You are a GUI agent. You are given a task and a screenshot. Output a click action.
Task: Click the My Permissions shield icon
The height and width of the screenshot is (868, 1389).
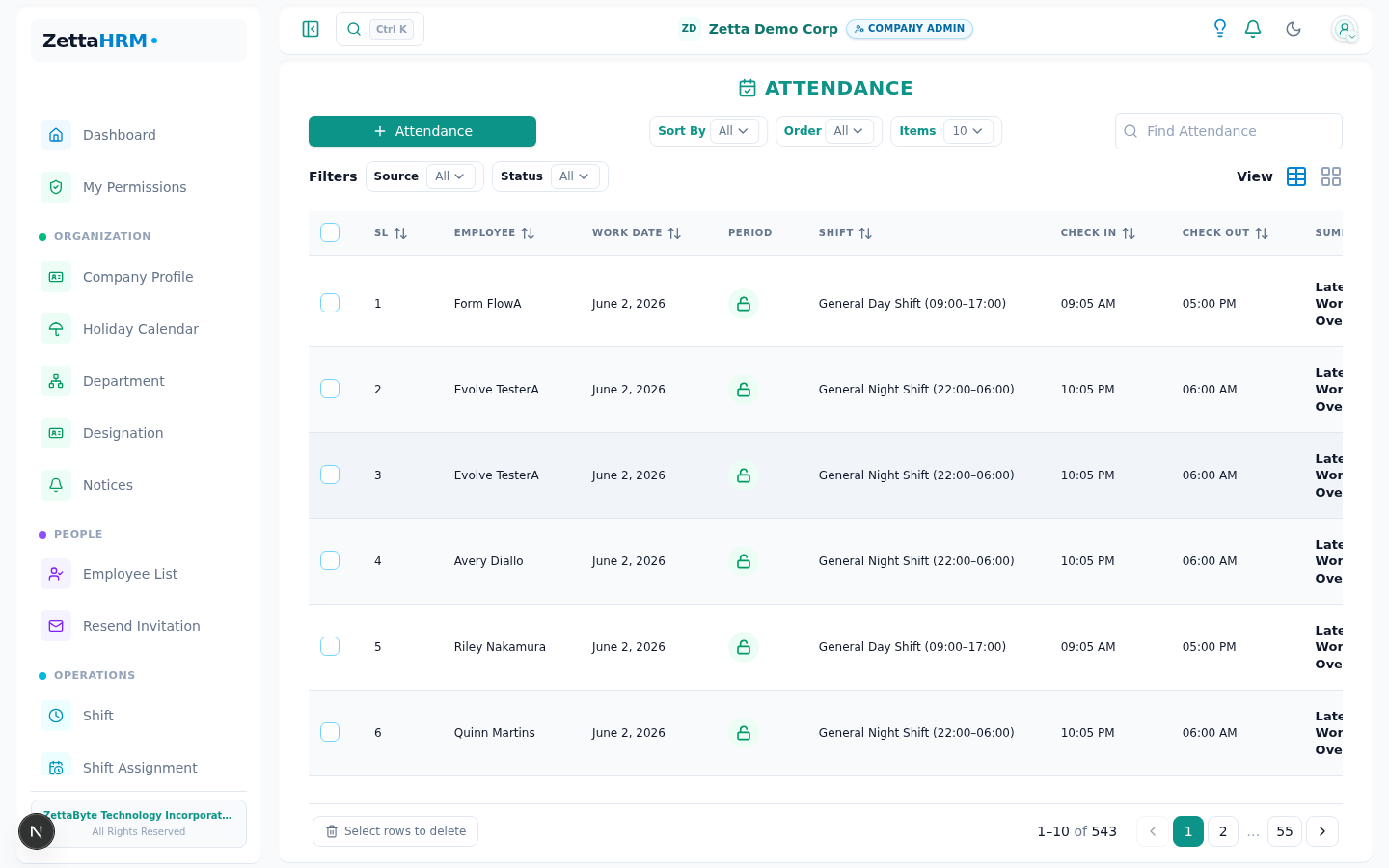pyautogui.click(x=56, y=187)
